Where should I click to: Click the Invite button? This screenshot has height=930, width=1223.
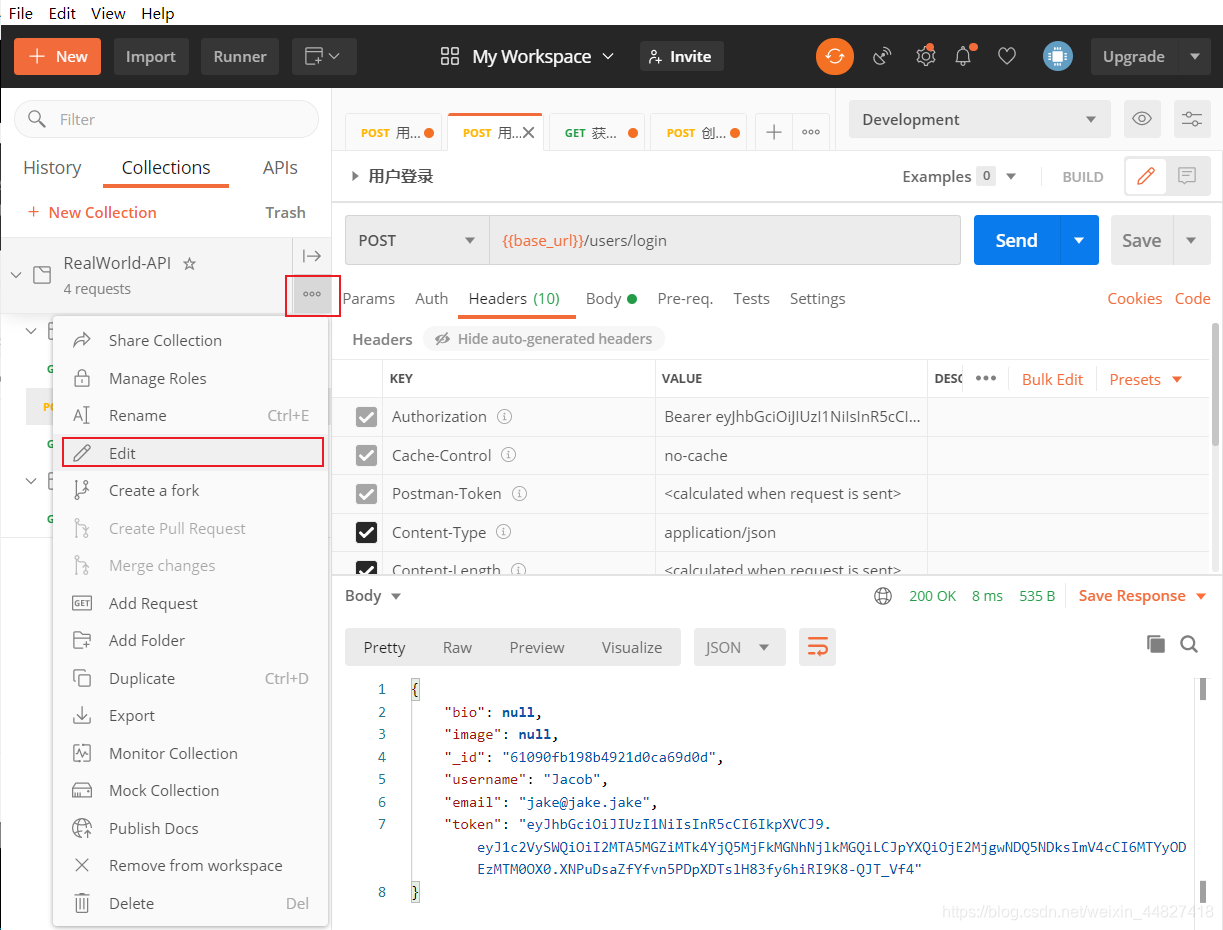click(x=680, y=56)
